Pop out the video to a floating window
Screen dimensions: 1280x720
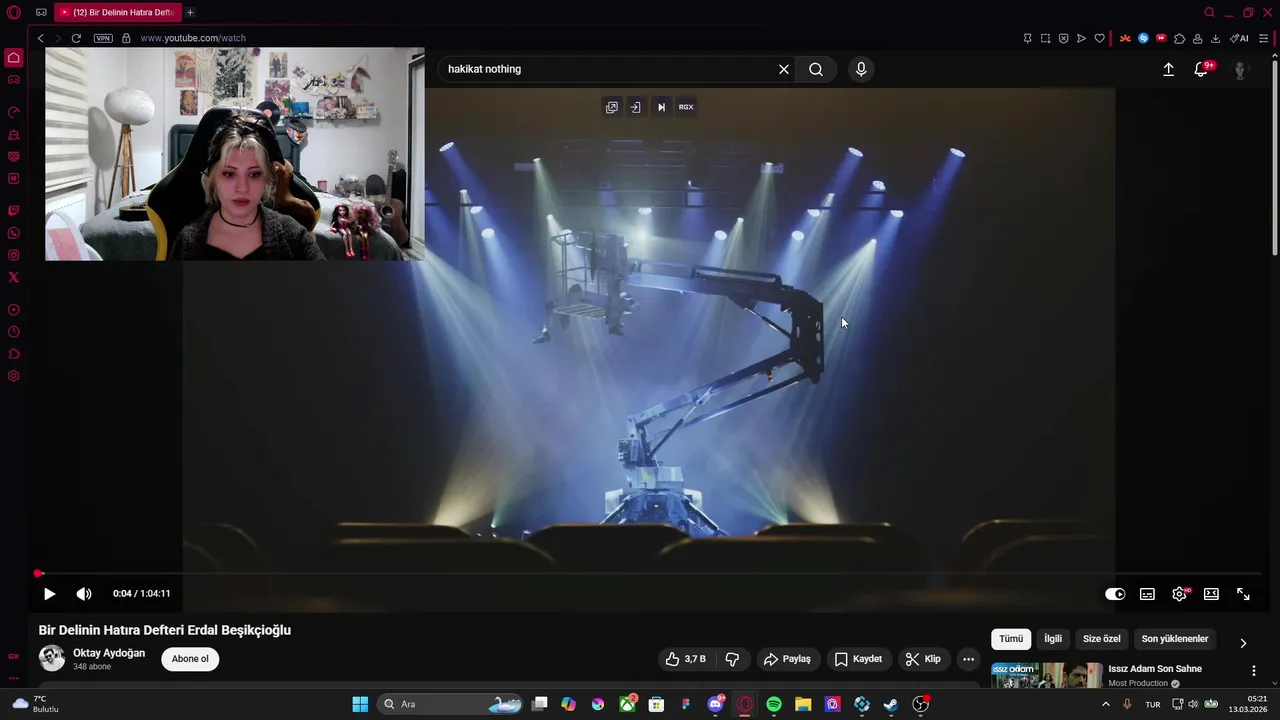[x=612, y=107]
